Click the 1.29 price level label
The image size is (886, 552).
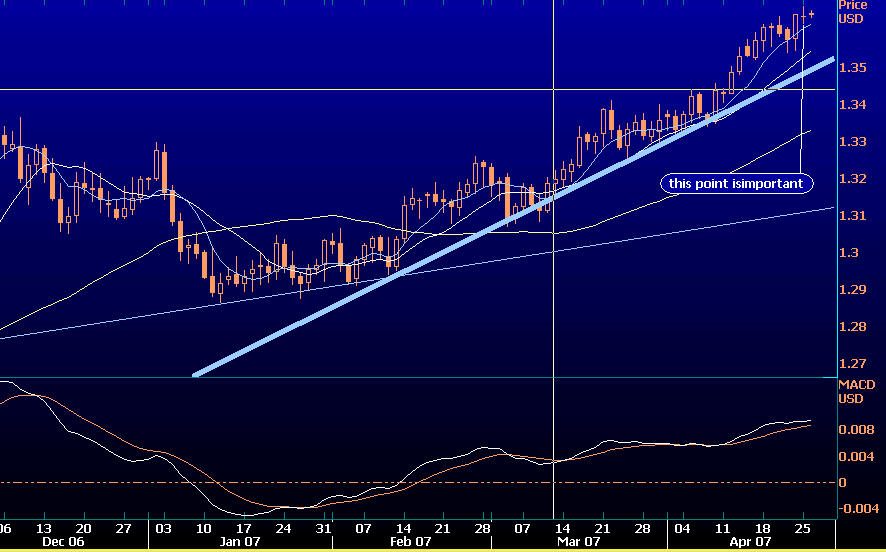tap(853, 290)
